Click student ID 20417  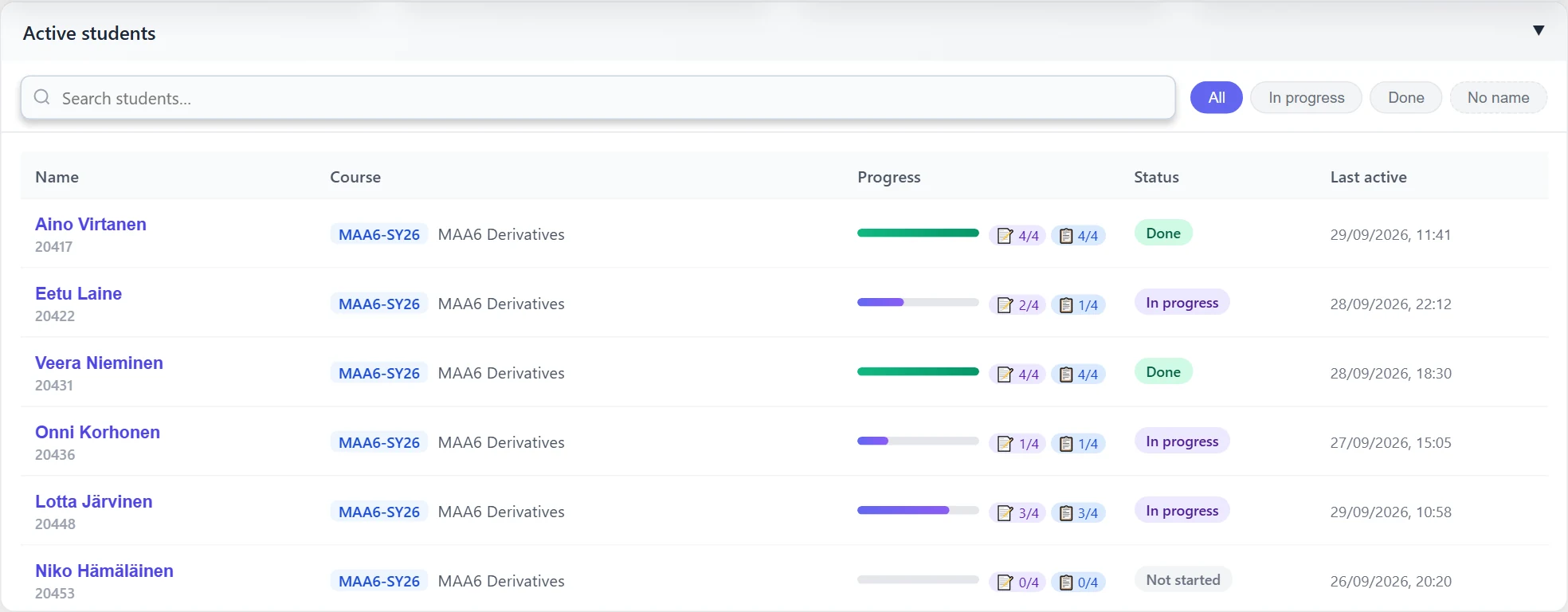[x=53, y=247]
